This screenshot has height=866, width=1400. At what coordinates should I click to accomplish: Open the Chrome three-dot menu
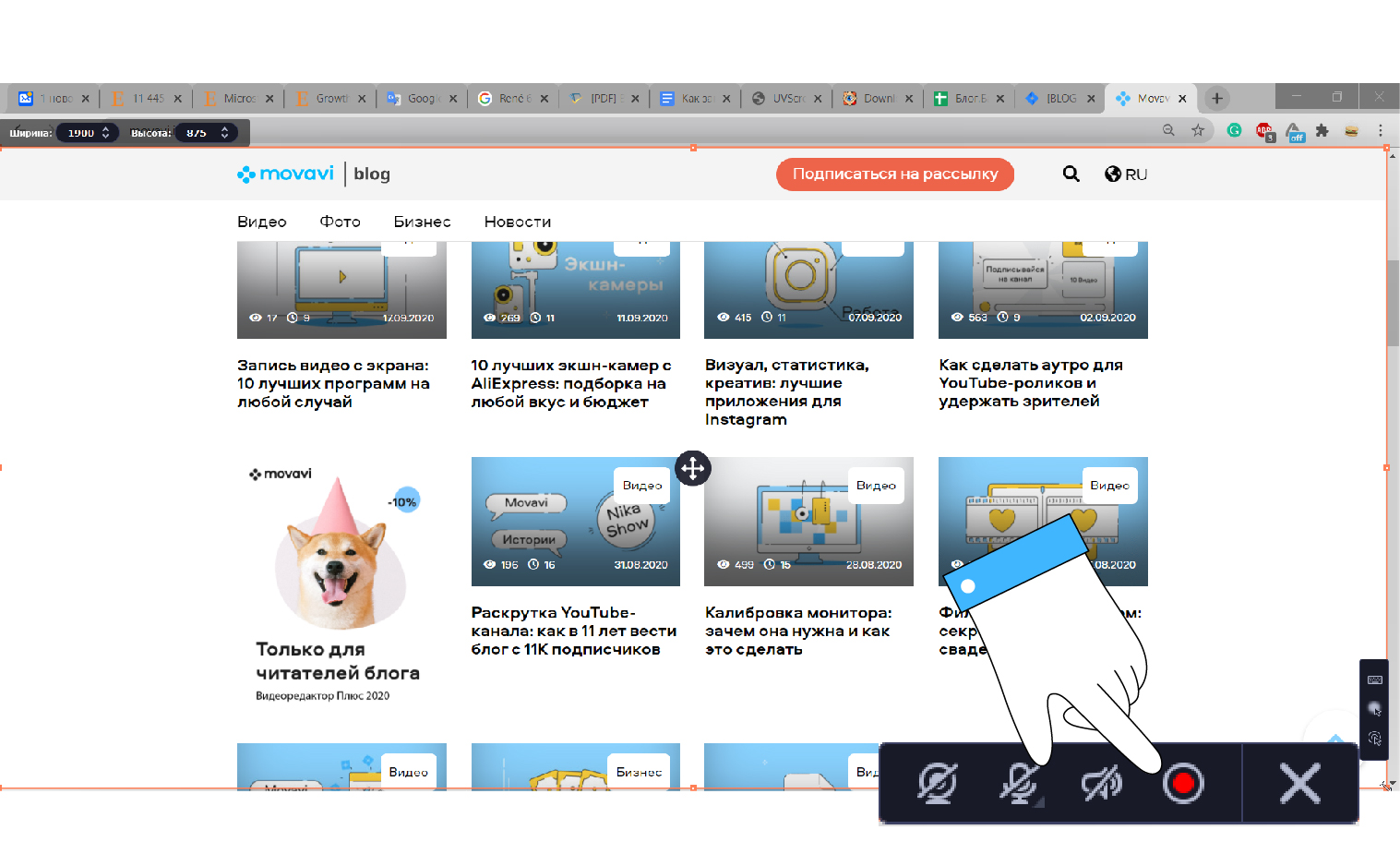pyautogui.click(x=1381, y=130)
